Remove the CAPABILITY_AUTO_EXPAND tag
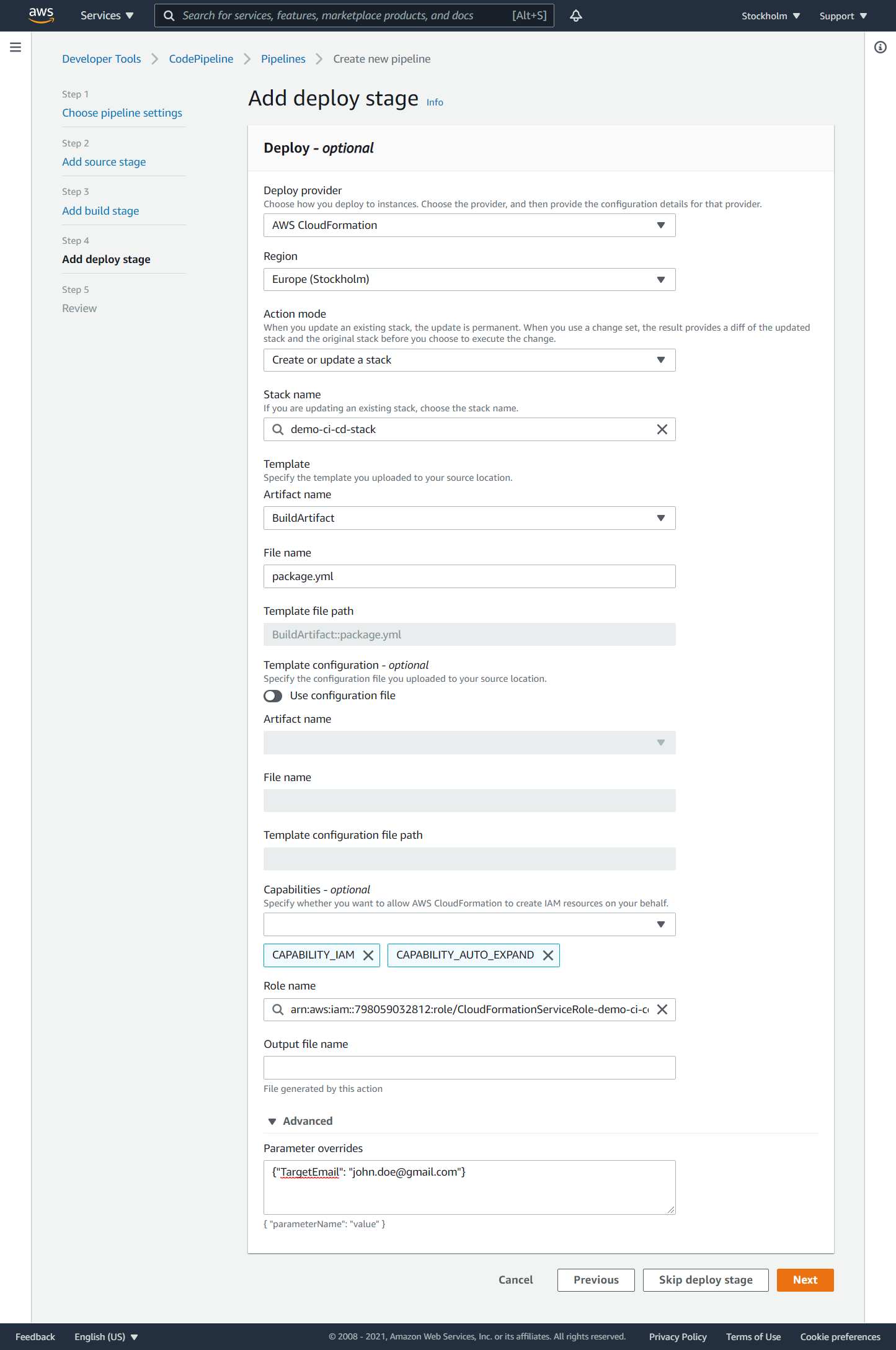 tap(548, 955)
